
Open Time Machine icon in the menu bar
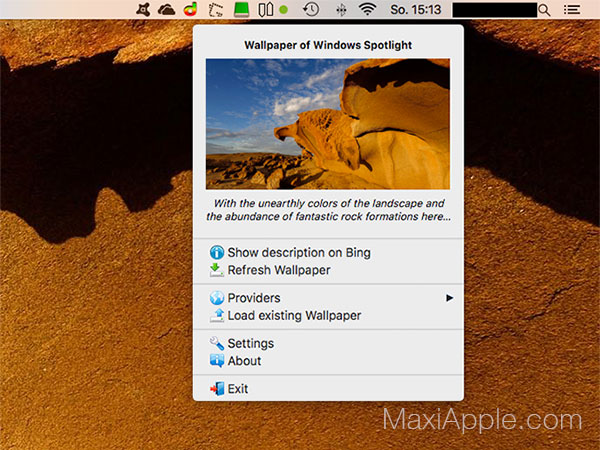(x=311, y=9)
